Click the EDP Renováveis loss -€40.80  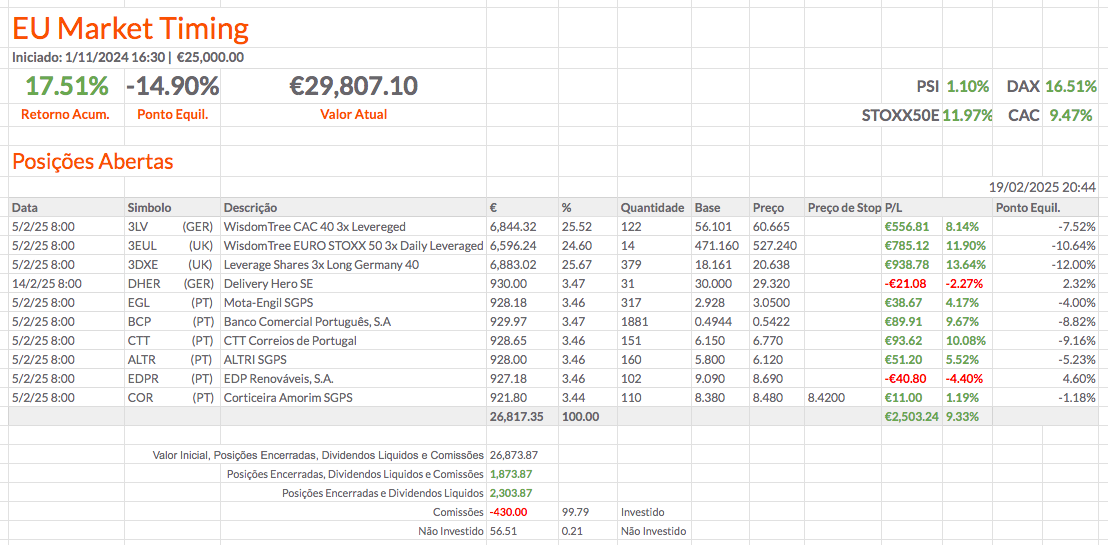[x=905, y=379]
